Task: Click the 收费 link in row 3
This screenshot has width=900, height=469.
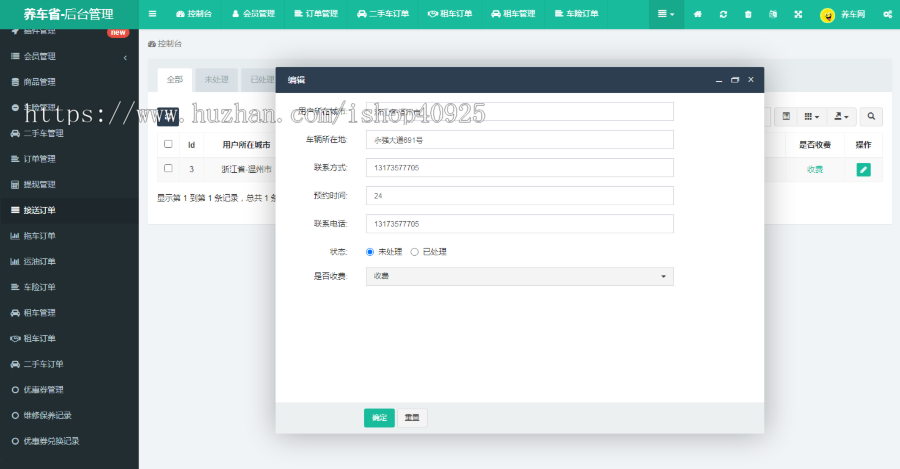Action: (815, 169)
